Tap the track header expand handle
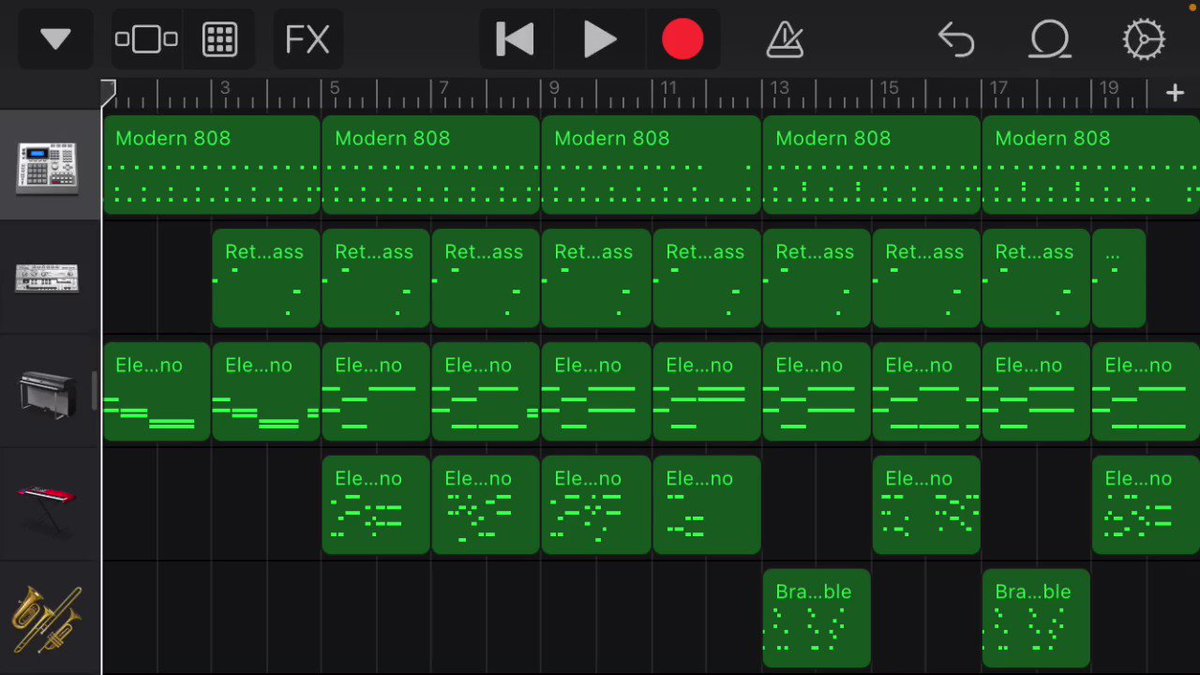Image resolution: width=1200 pixels, height=675 pixels. tap(95, 391)
